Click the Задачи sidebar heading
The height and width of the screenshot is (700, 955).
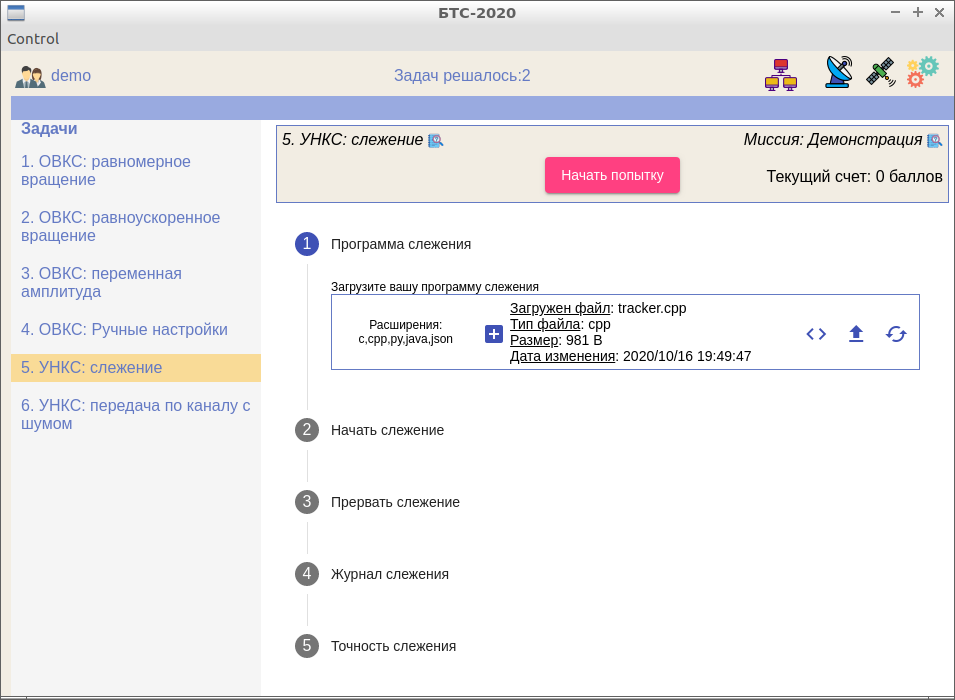pos(49,129)
